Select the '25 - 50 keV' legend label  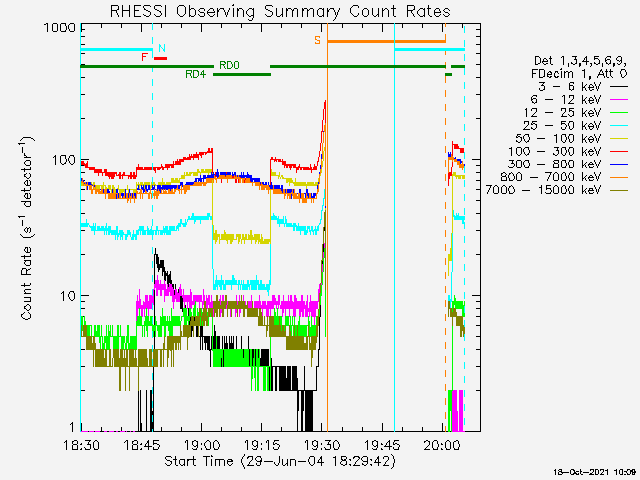point(562,125)
